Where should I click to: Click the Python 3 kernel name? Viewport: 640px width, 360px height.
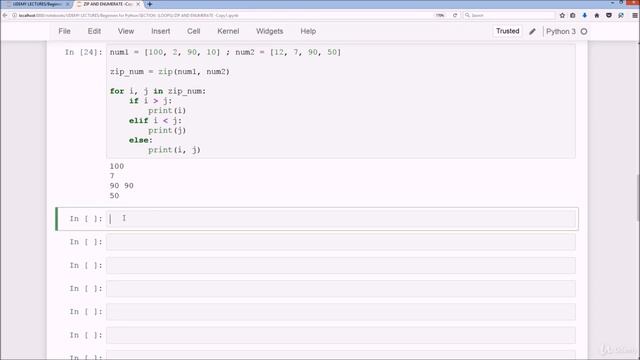coord(561,31)
